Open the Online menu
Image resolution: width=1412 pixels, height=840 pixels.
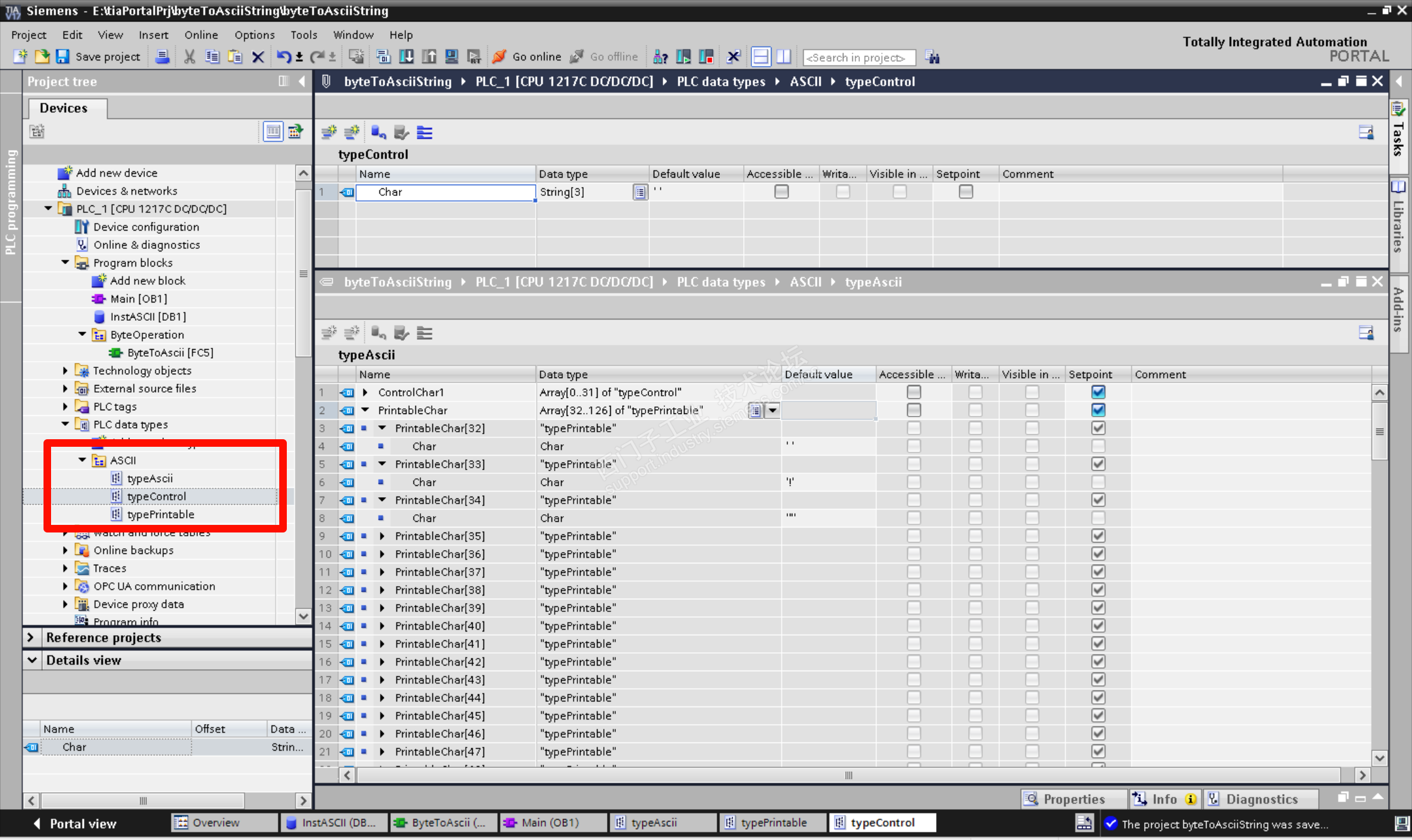(201, 35)
